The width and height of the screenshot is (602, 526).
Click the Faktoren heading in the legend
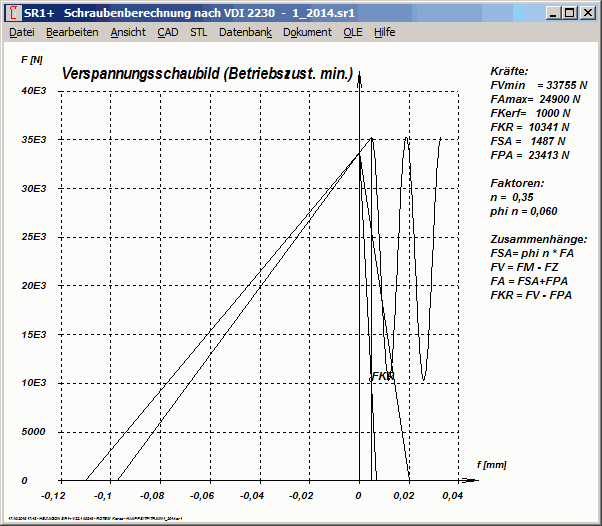(x=518, y=184)
